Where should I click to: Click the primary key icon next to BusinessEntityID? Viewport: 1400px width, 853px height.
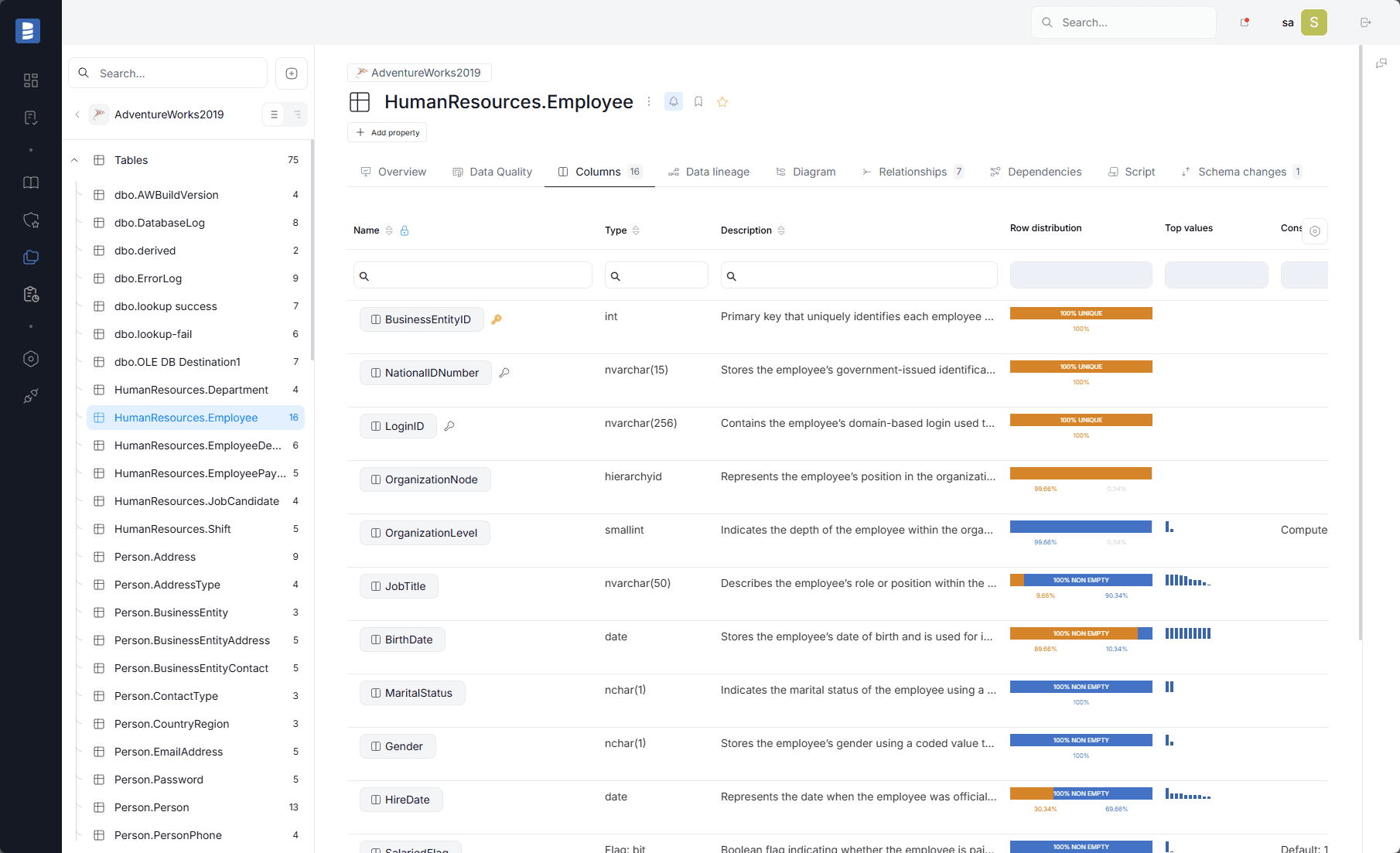point(497,319)
